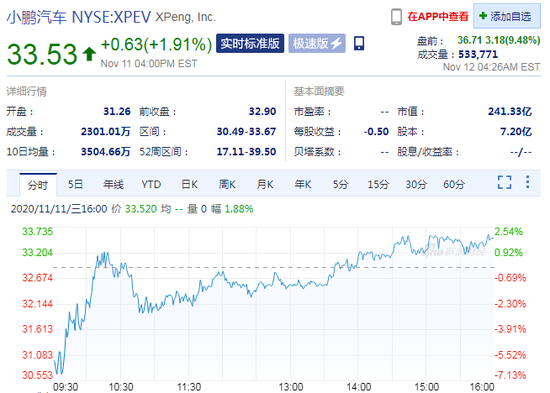Image resolution: width=550 pixels, height=393 pixels.
Task: Click the 区间 value 30.49-33.67
Action: [246, 132]
